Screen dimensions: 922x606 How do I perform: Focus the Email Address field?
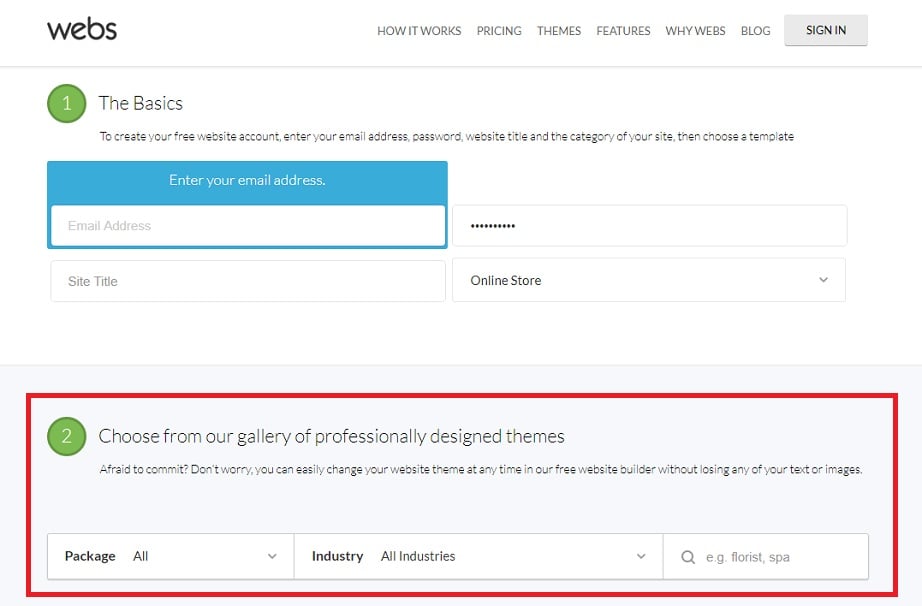click(x=248, y=226)
